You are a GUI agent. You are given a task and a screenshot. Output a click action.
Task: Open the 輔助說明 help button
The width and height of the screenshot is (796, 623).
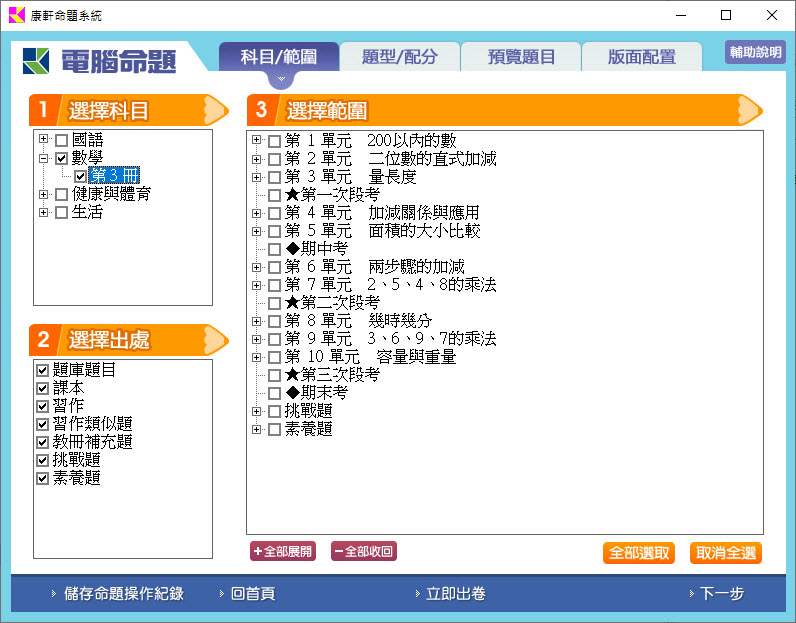tap(755, 52)
